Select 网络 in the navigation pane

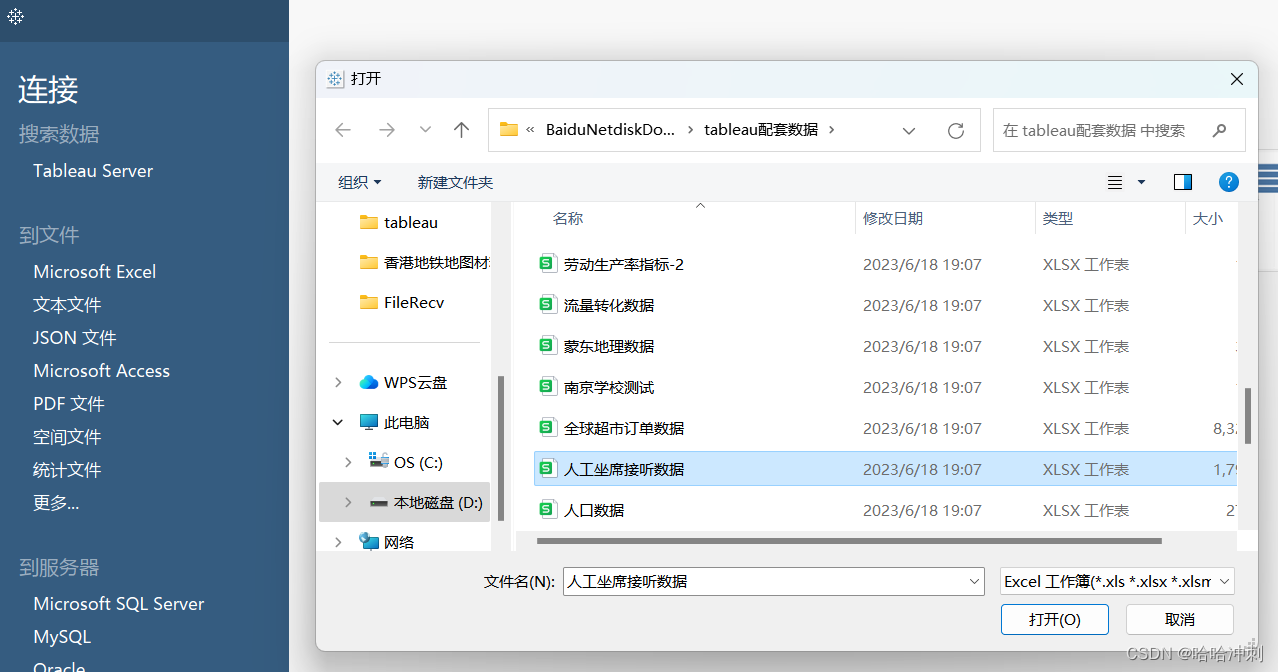tap(387, 542)
